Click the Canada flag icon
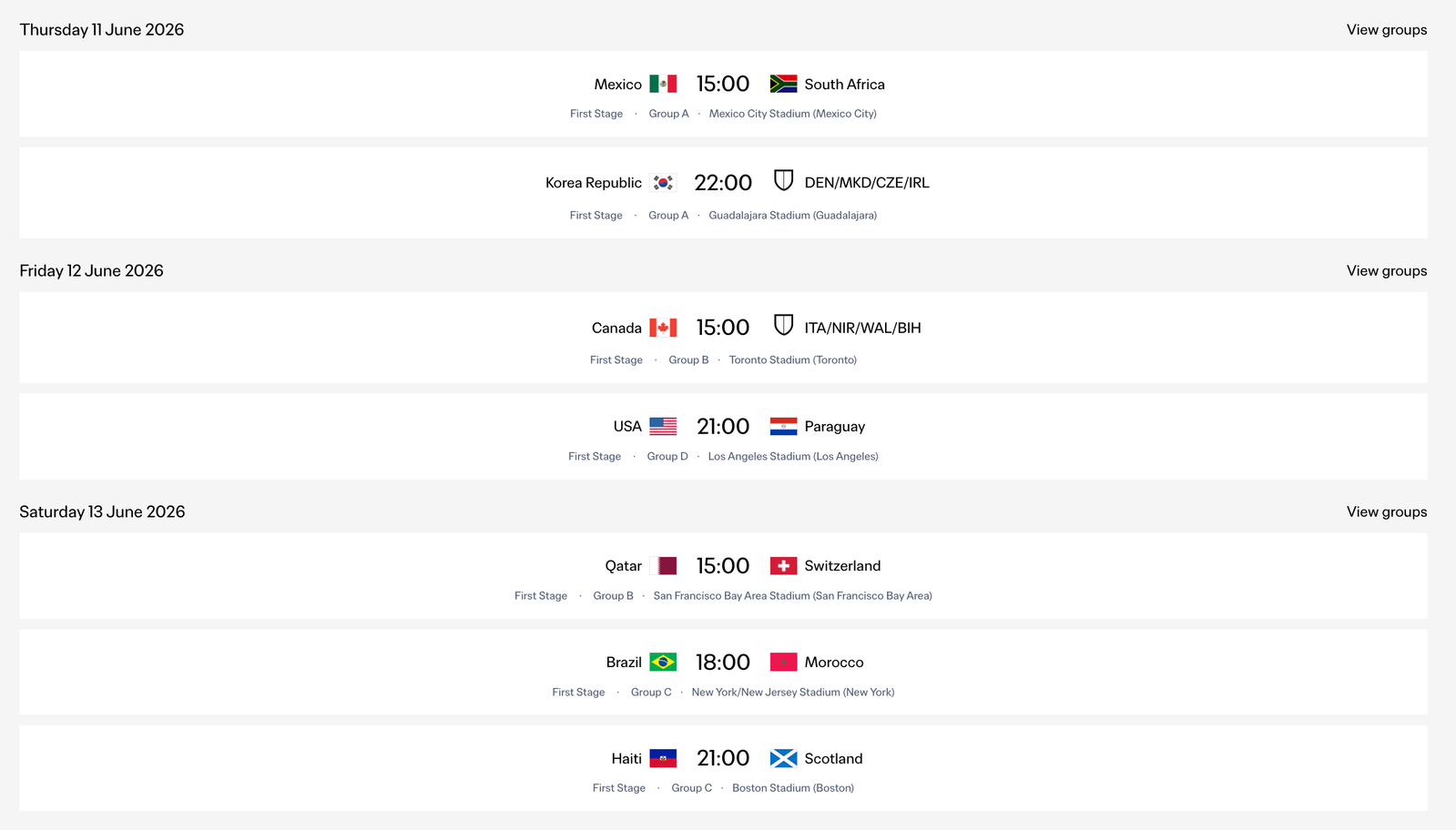The image size is (1456, 830). click(663, 328)
